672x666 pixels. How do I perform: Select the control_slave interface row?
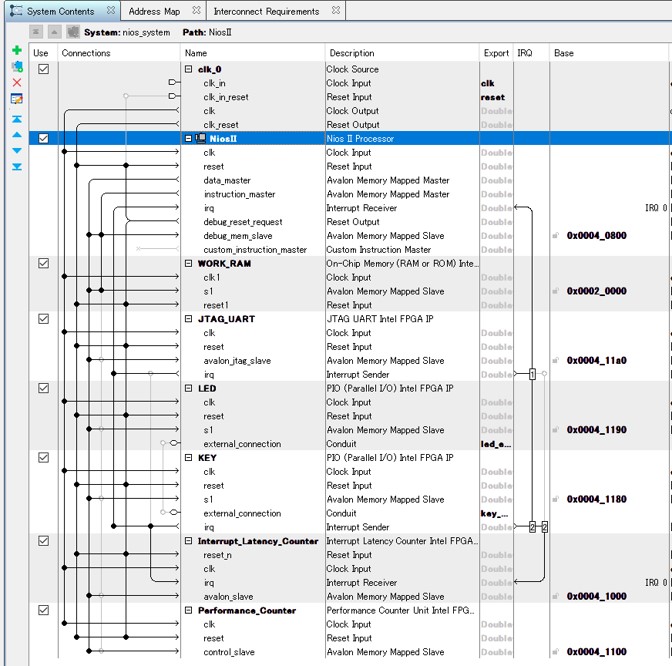[229, 652]
